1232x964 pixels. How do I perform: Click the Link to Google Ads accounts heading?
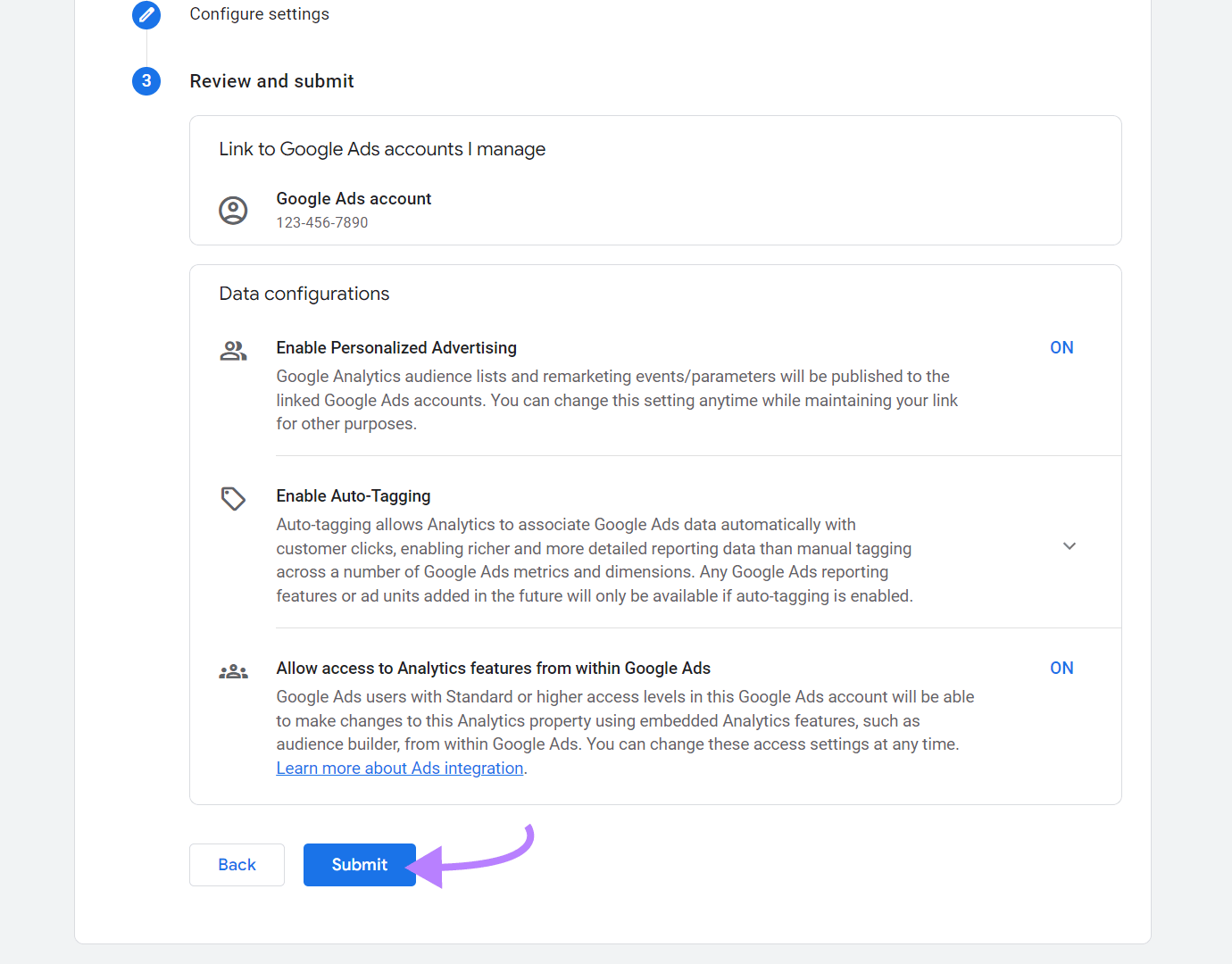pos(382,148)
